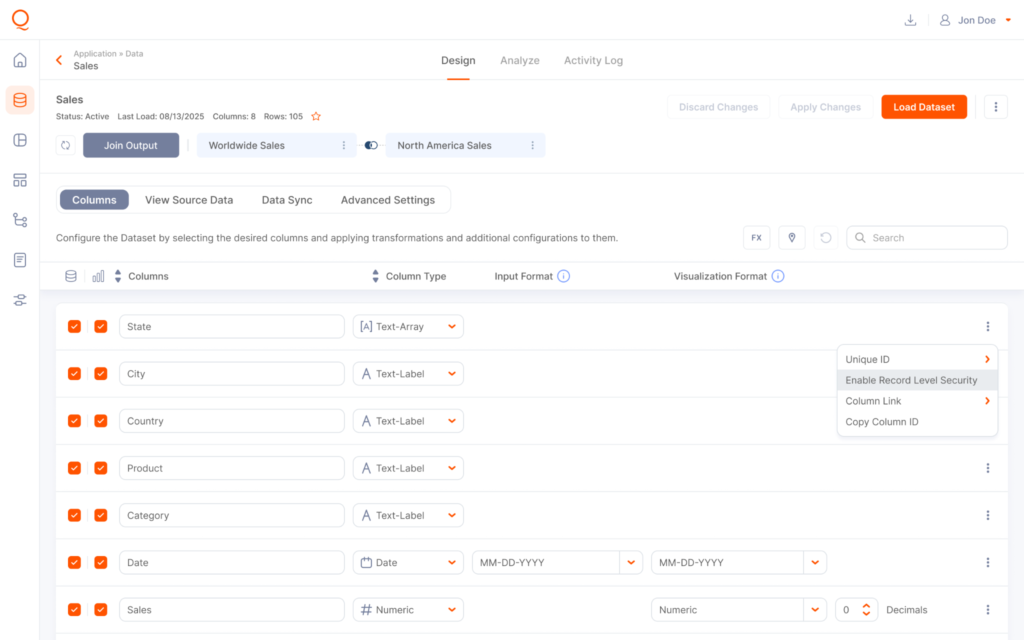
Task: Go back using the orange back arrow
Action: [59, 60]
